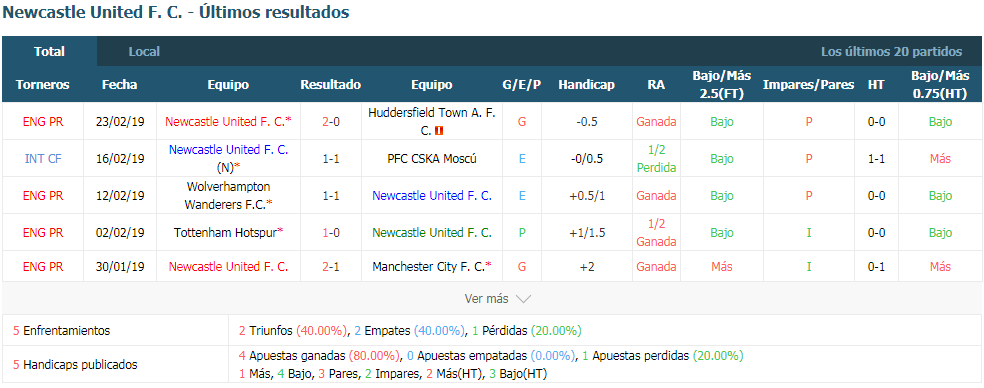Open the Tottenham Hotspur team link
This screenshot has height=388, width=984.
coord(226,232)
